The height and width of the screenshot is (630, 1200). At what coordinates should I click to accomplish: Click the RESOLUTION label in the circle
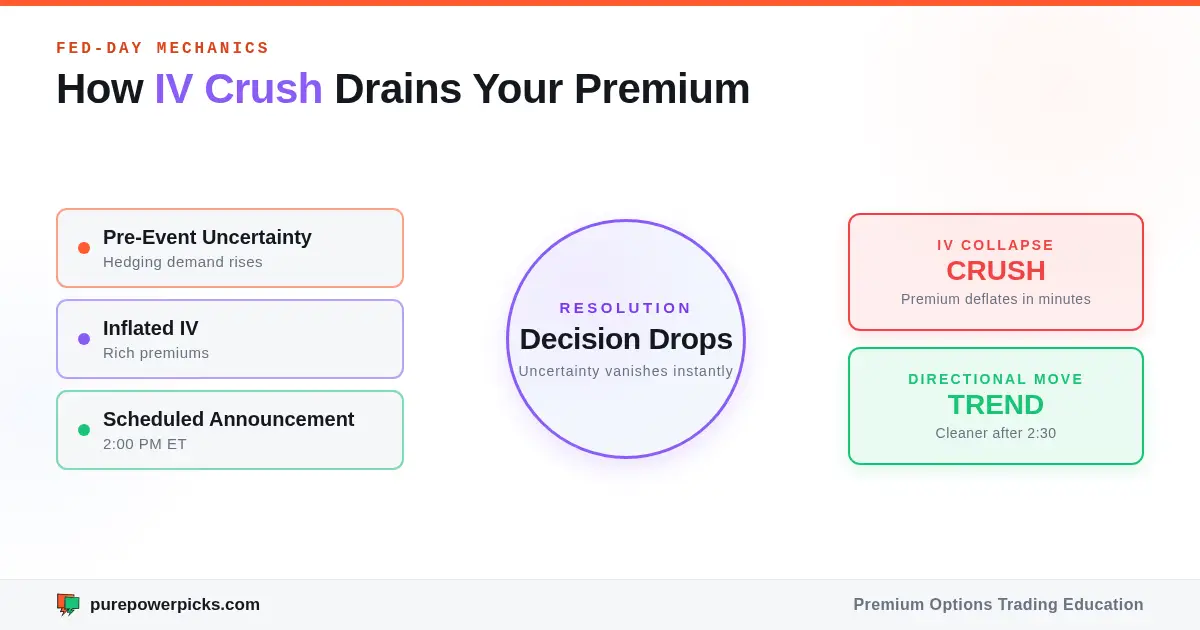pos(626,308)
